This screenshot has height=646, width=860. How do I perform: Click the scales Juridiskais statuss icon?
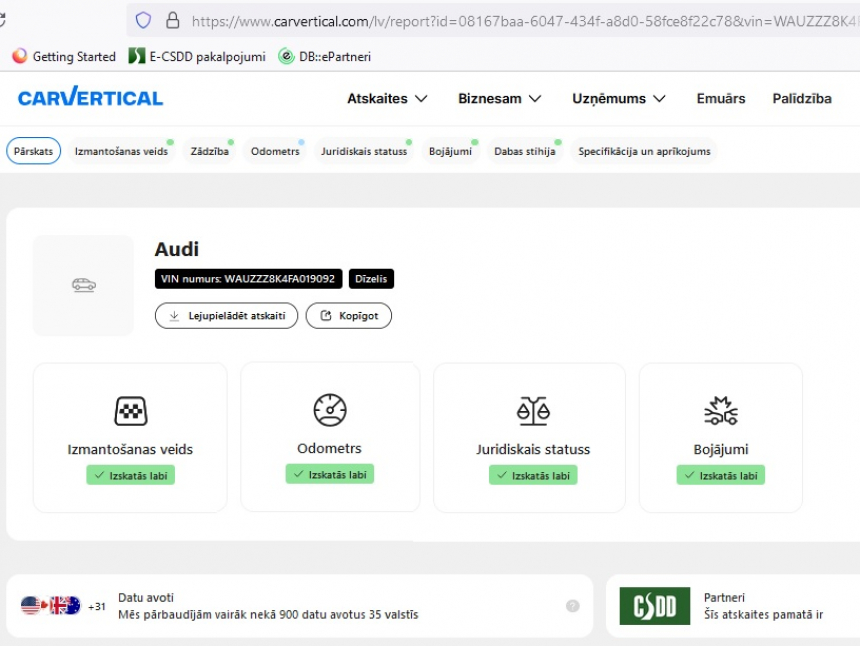point(533,411)
